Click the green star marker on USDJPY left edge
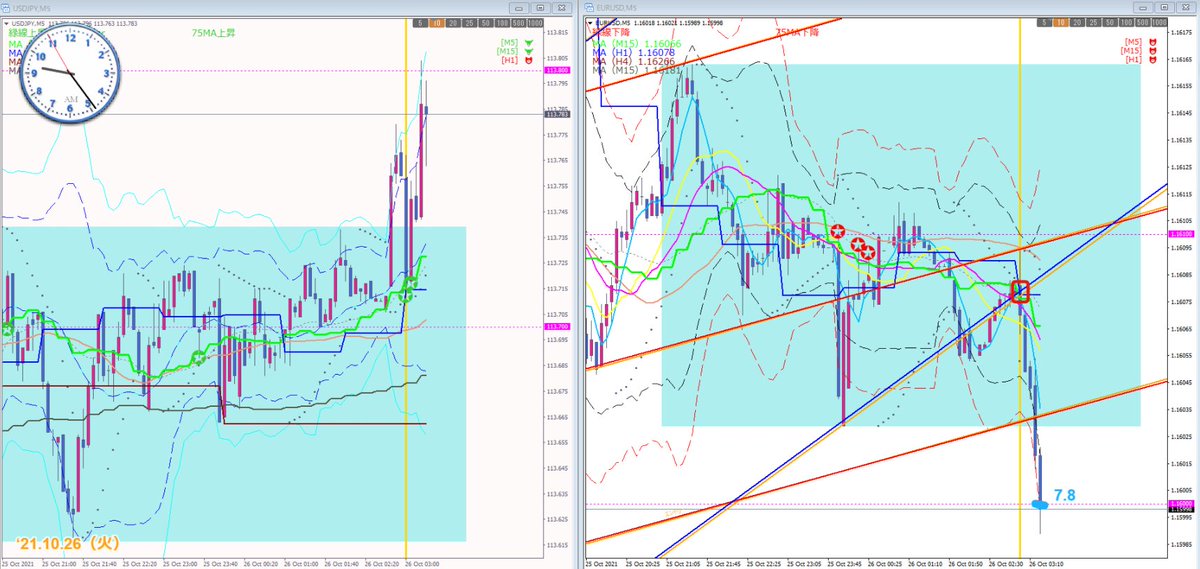The width and height of the screenshot is (1200, 569). [x=5, y=330]
